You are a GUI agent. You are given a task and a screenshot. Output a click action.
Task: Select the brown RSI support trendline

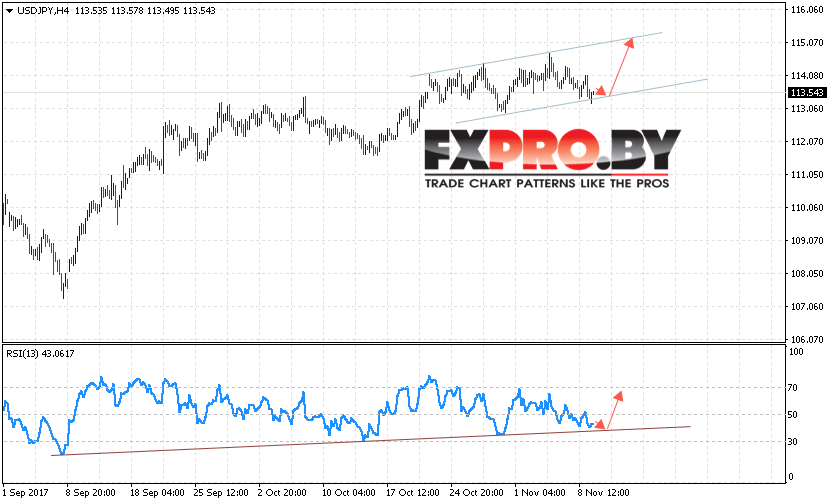[x=371, y=441]
